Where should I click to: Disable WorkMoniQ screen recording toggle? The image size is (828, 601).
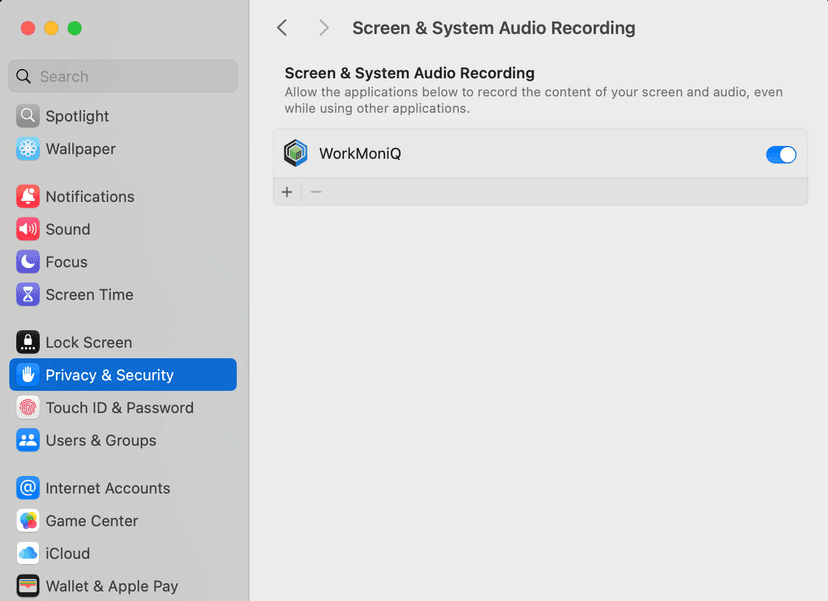[781, 155]
